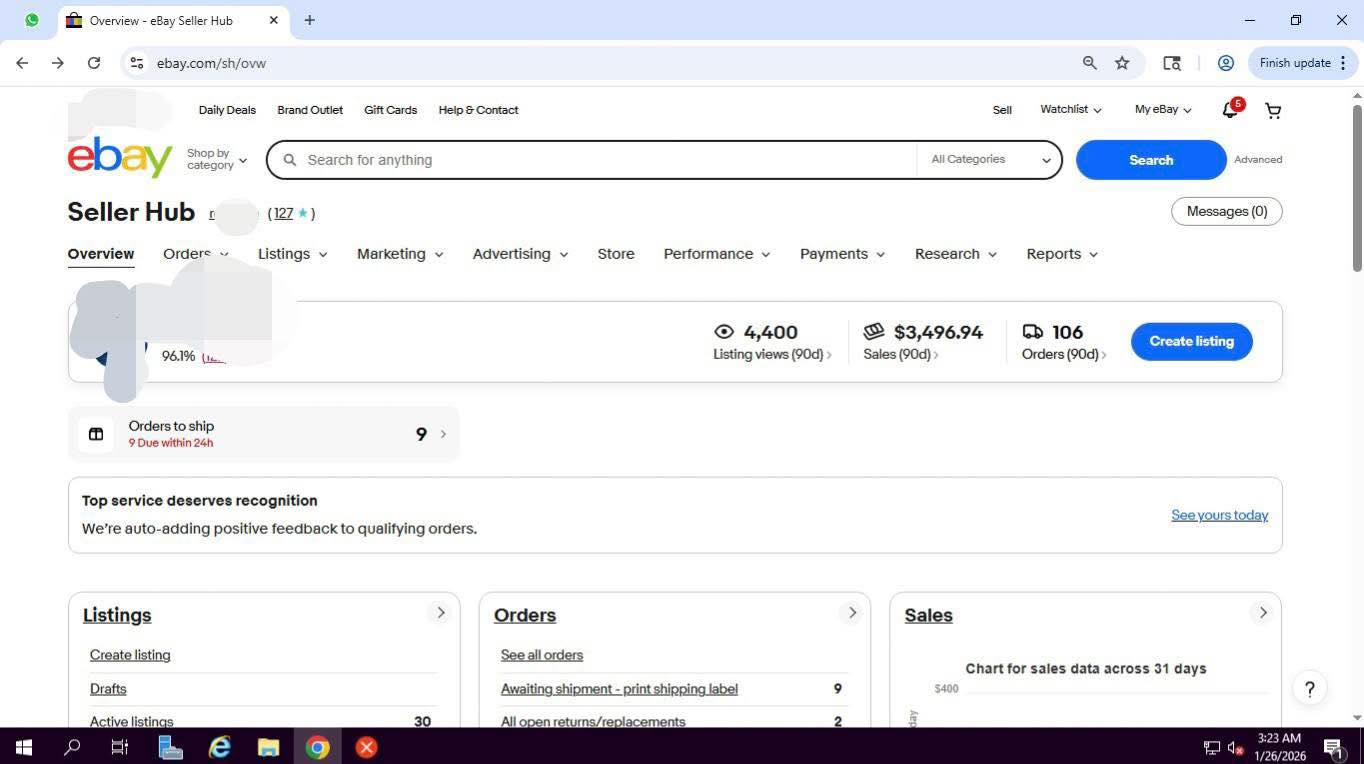1364x764 pixels.
Task: Open the notifications bell
Action: [1229, 110]
